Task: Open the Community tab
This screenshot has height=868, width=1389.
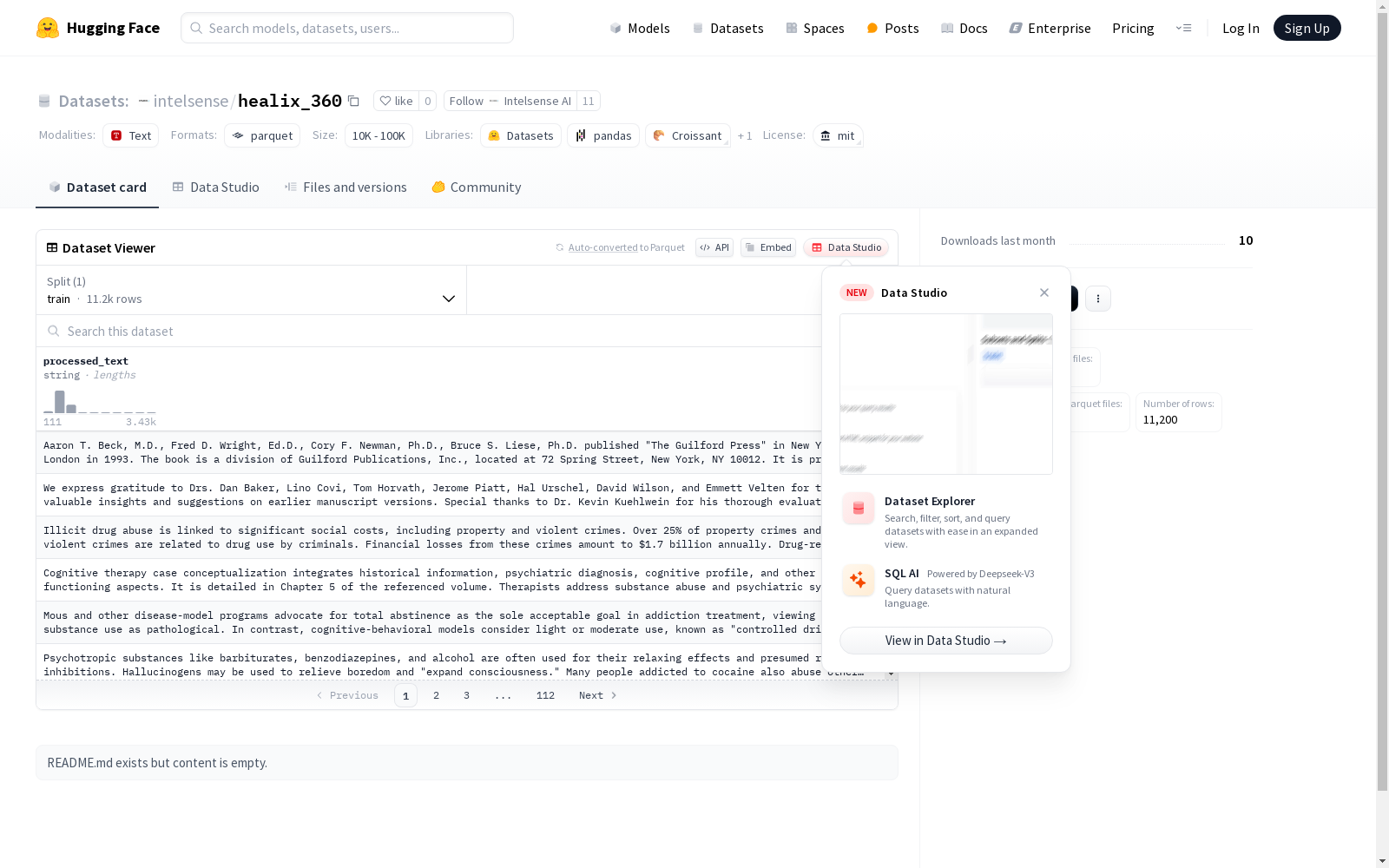Action: (476, 187)
